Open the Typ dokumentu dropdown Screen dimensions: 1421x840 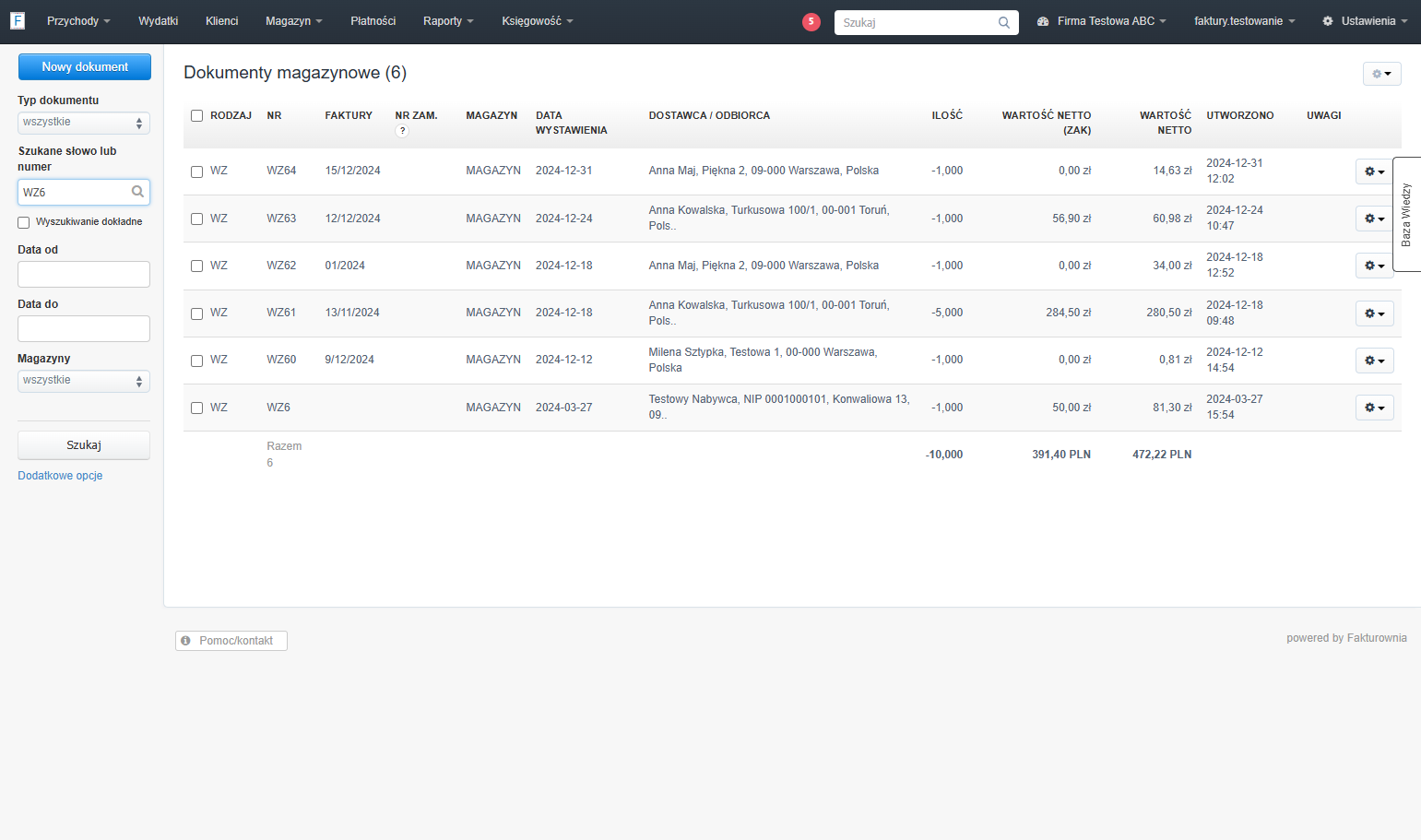(x=84, y=123)
